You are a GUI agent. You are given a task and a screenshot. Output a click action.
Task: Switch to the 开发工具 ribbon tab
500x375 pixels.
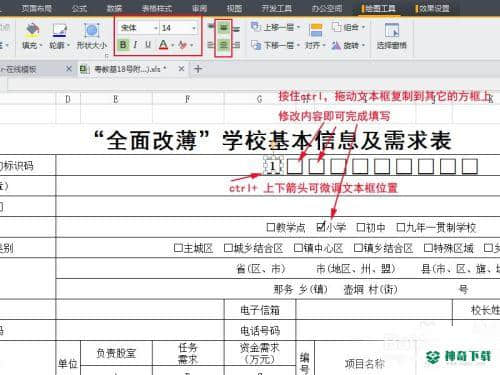coord(276,8)
